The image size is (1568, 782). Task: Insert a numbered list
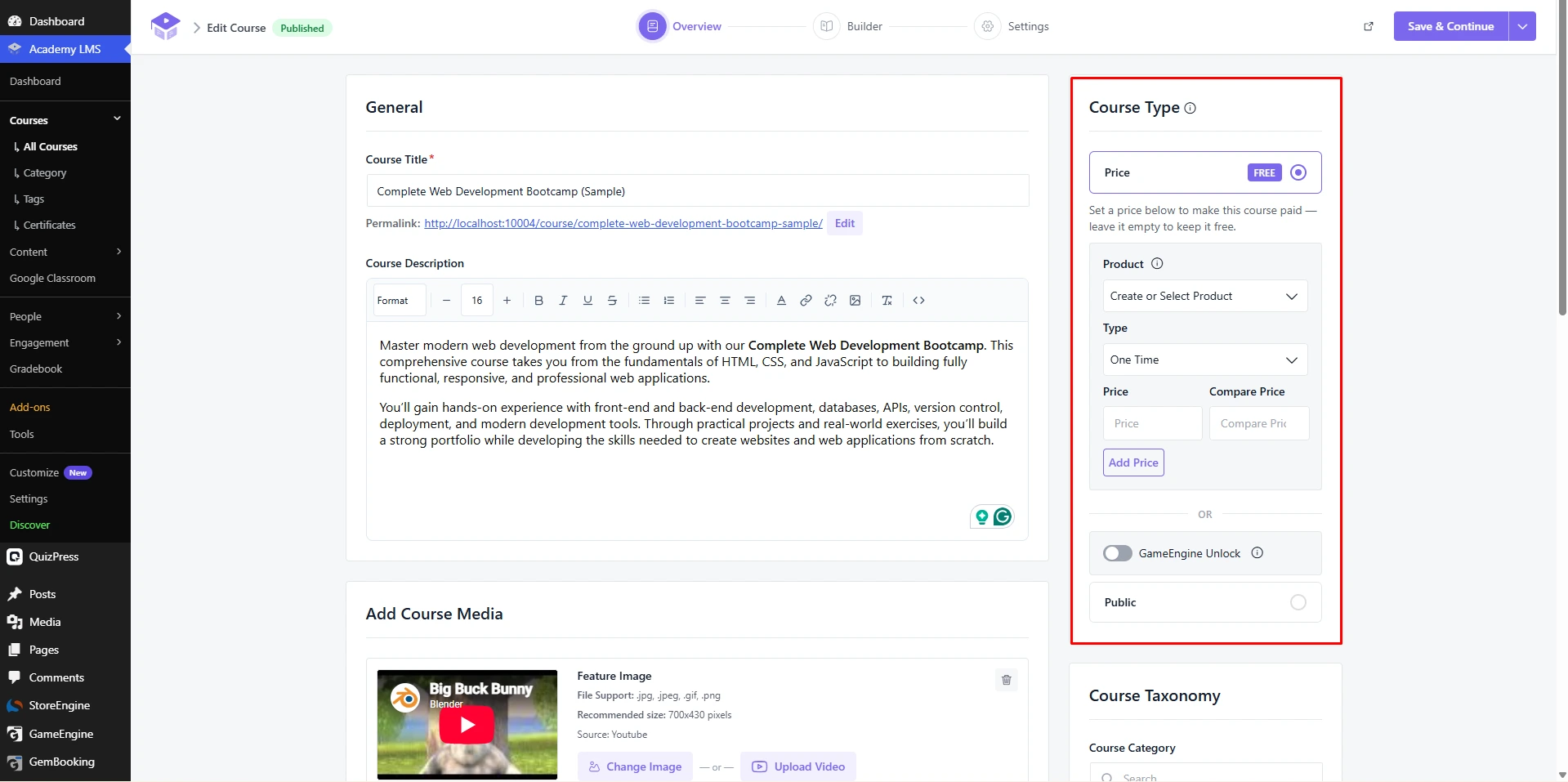[668, 301]
